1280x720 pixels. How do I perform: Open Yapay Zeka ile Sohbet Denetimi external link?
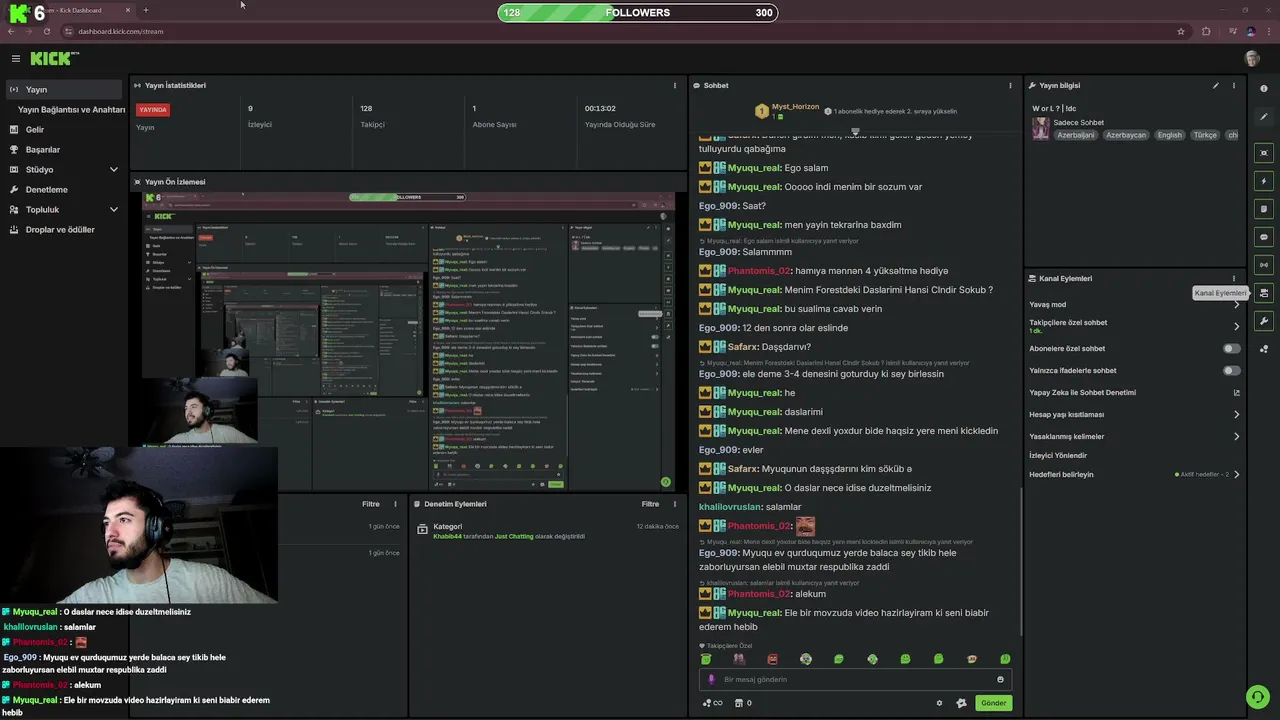click(1236, 393)
